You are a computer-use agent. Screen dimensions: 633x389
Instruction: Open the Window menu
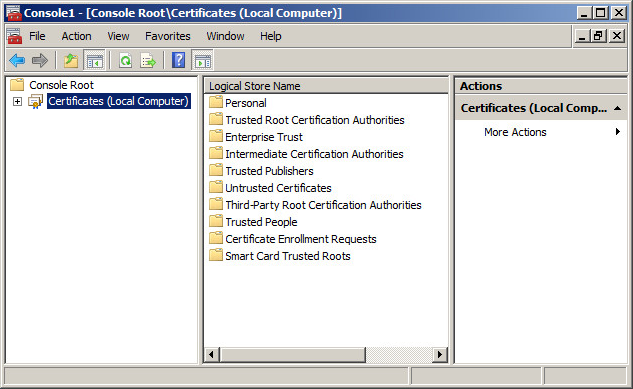(225, 36)
